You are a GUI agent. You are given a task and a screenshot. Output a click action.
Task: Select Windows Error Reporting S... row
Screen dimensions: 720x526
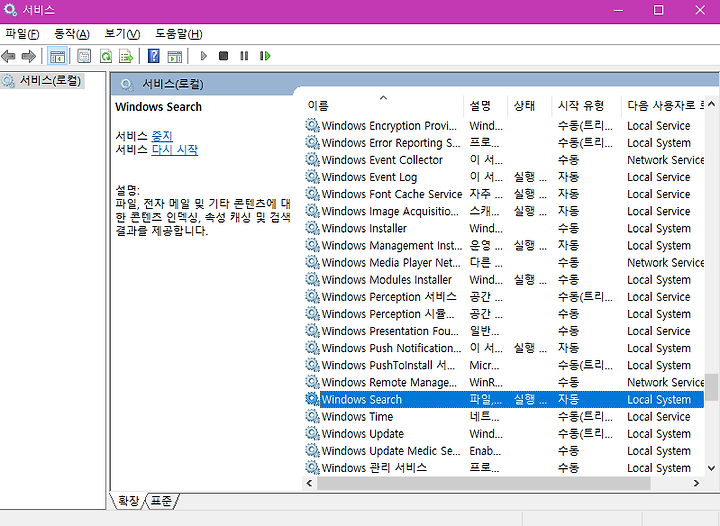(x=504, y=143)
